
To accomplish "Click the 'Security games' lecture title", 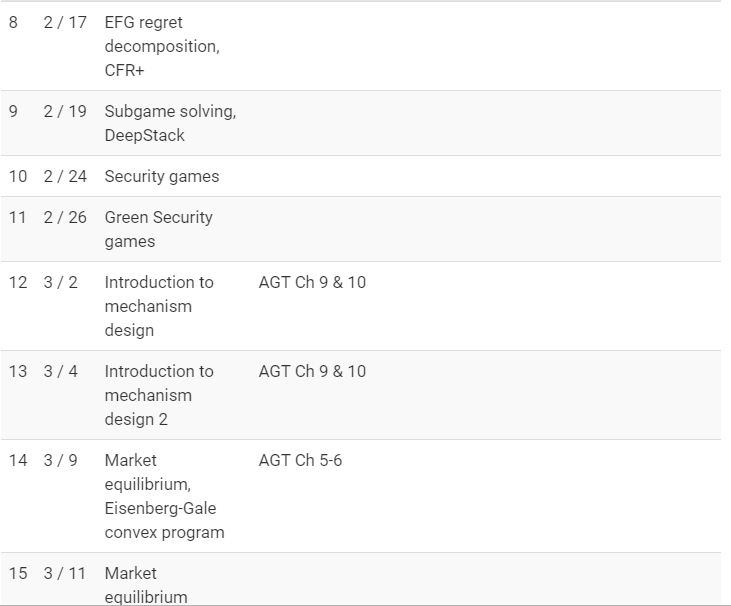I will pos(162,176).
